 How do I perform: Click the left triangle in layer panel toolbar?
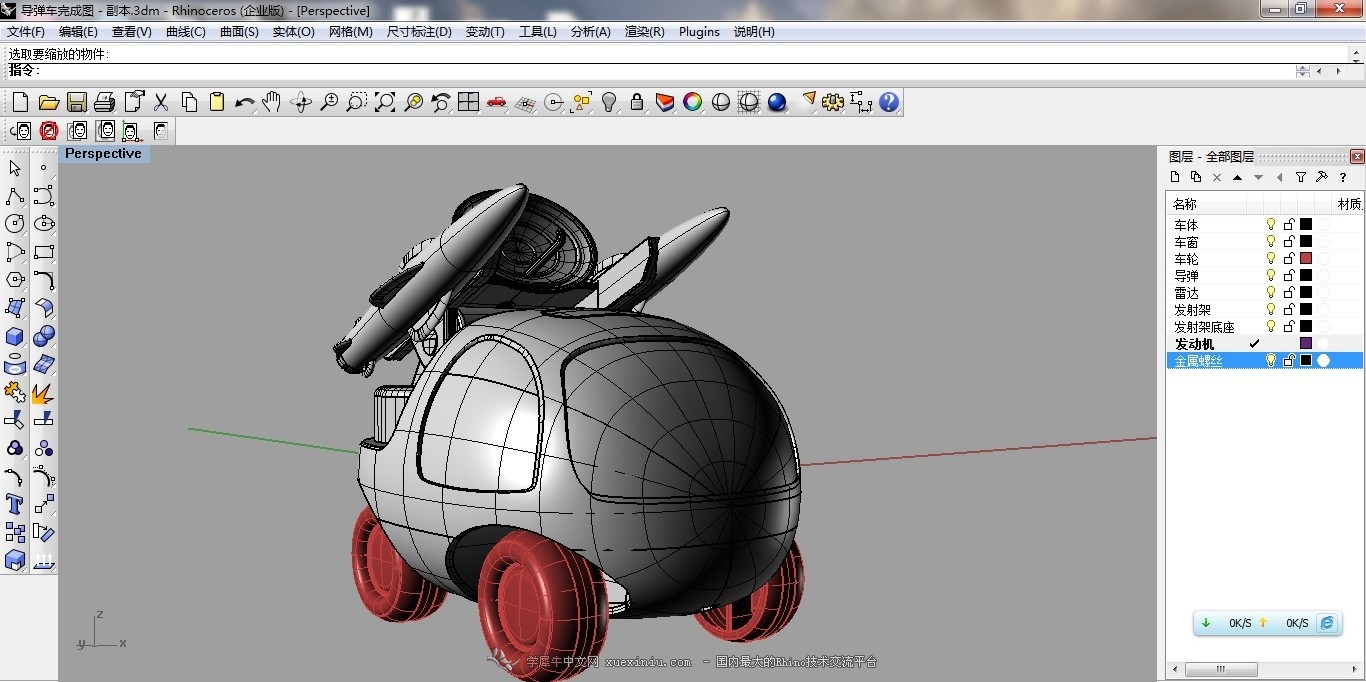pos(1279,177)
